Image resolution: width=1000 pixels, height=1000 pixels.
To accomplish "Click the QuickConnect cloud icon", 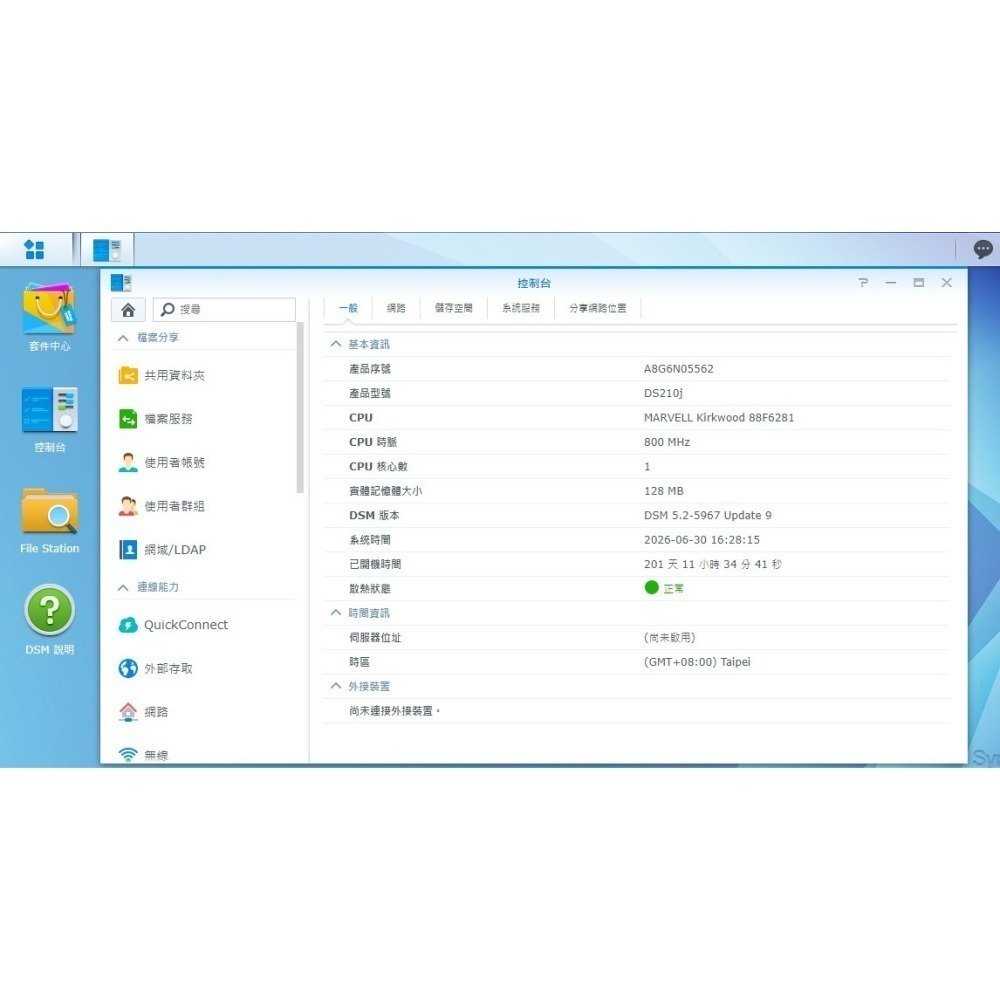I will tap(128, 625).
